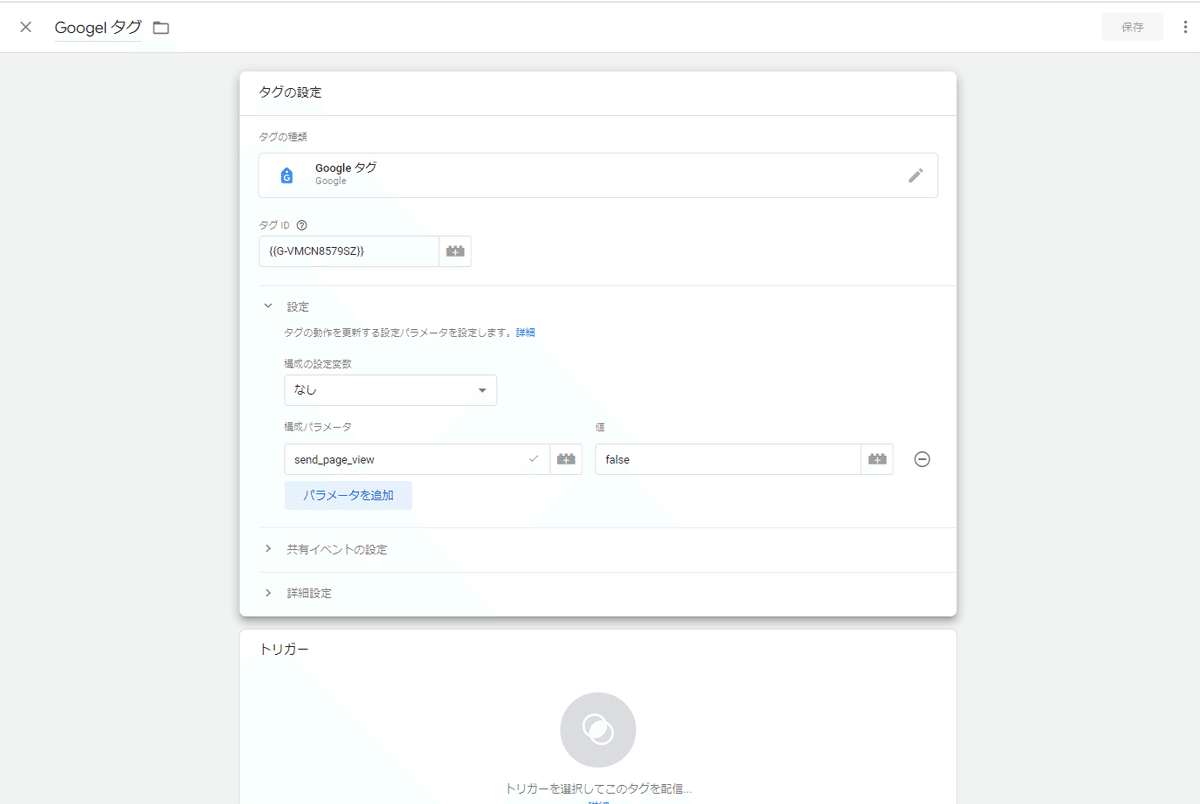Open the three-dot more options menu
Screen dimensions: 1200x804
[x=1186, y=27]
